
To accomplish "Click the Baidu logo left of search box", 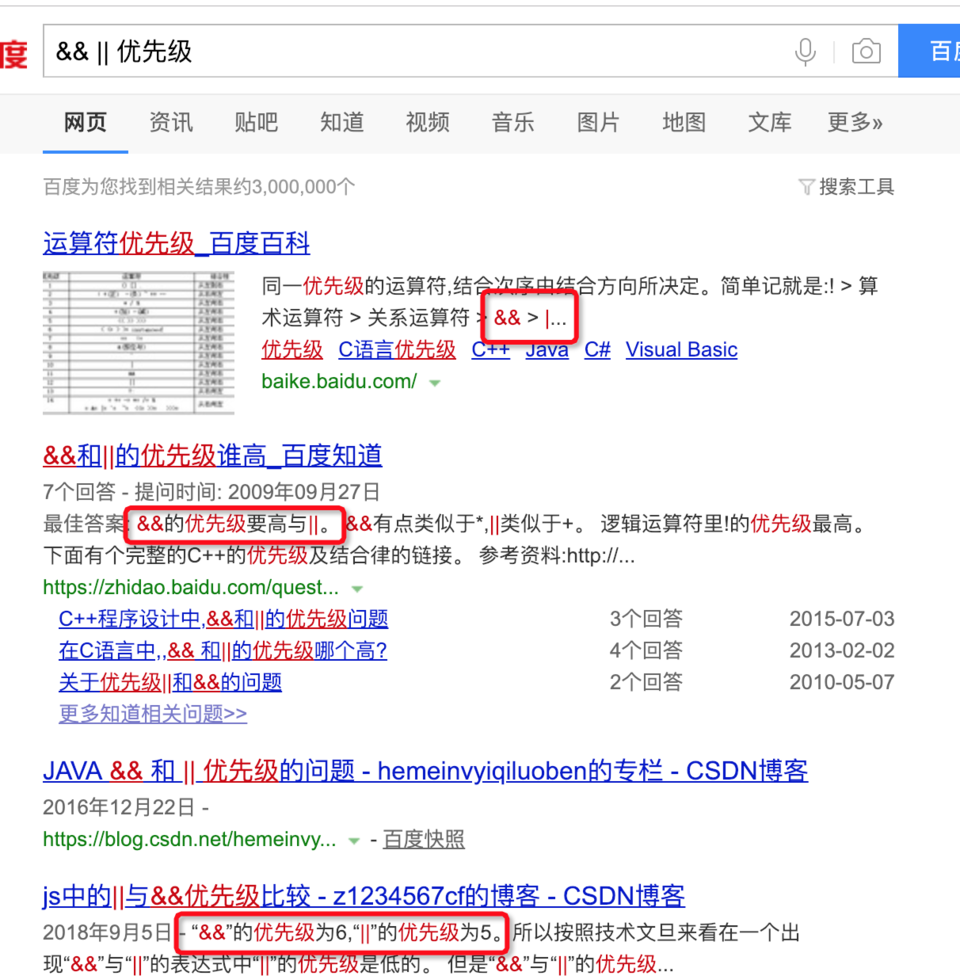I will point(14,54).
